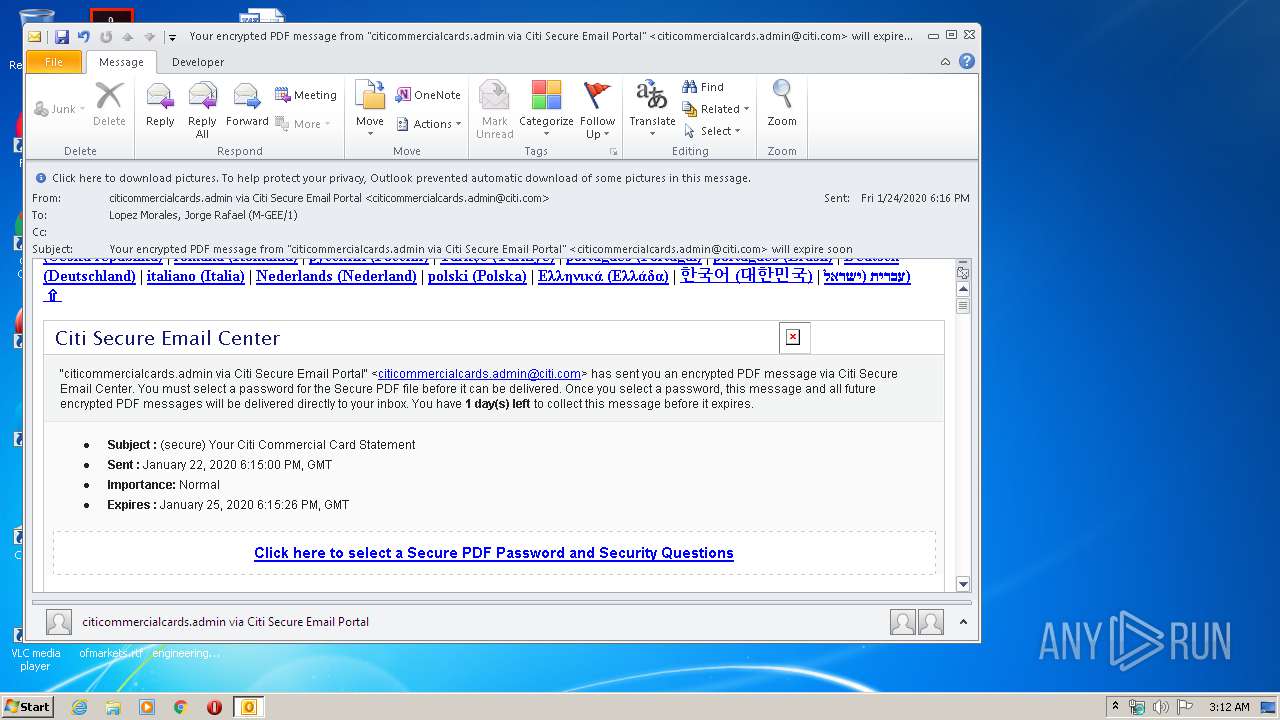Go to the previous item arrow
This screenshot has width=1280, height=720.
click(x=127, y=37)
